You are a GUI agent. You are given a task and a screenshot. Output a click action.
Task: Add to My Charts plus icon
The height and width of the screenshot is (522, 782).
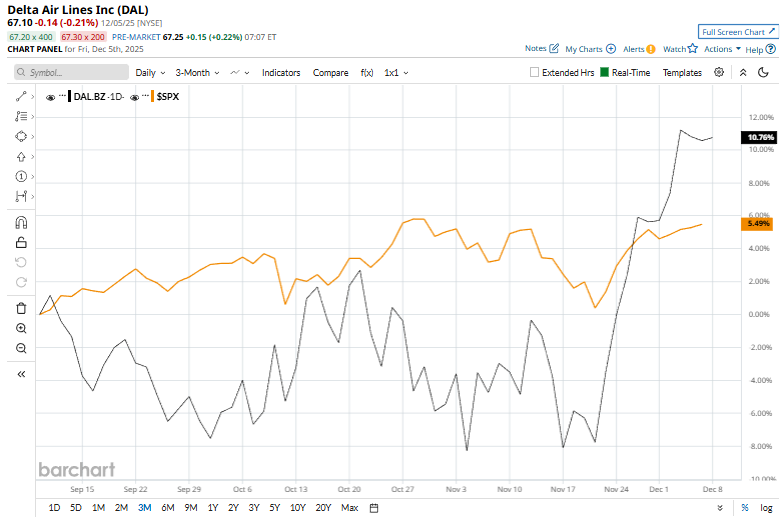coord(611,49)
